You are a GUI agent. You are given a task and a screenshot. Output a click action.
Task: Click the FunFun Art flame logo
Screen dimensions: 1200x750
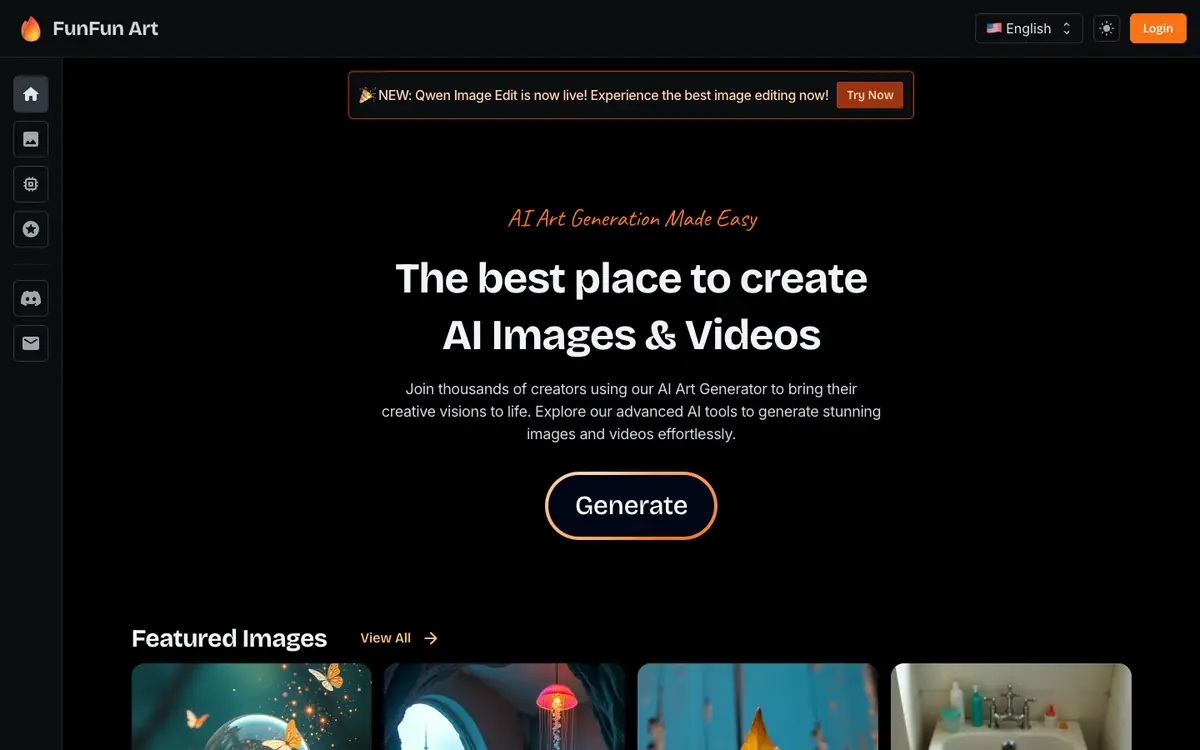pyautogui.click(x=31, y=28)
